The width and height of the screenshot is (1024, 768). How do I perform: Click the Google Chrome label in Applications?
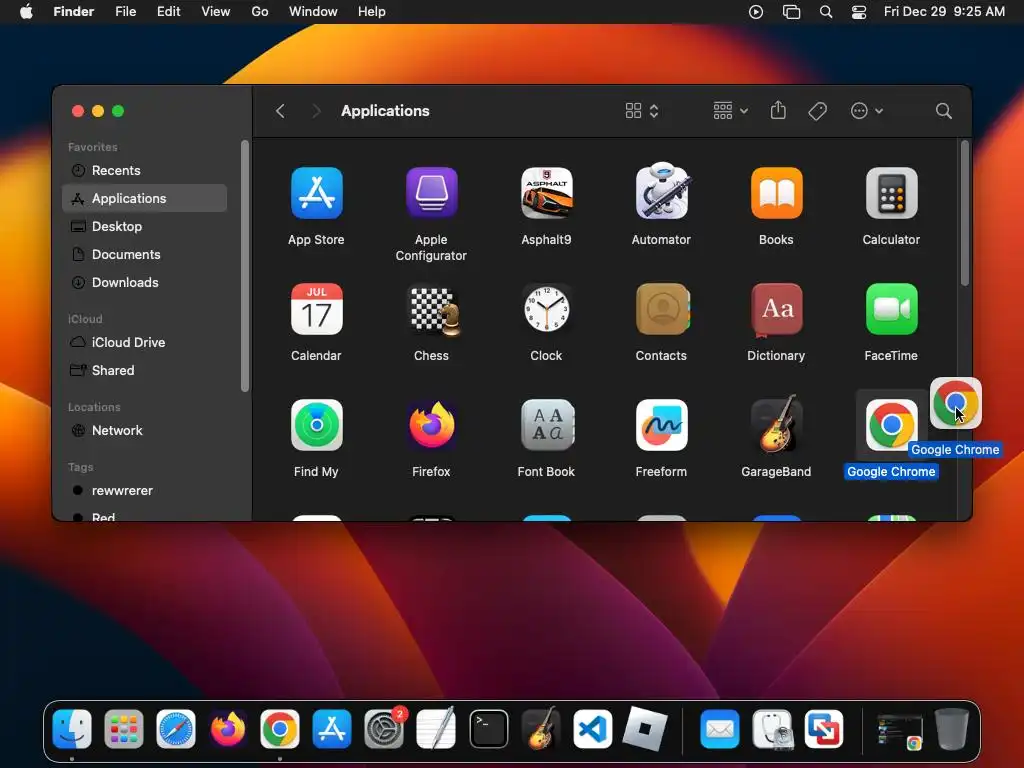[891, 472]
